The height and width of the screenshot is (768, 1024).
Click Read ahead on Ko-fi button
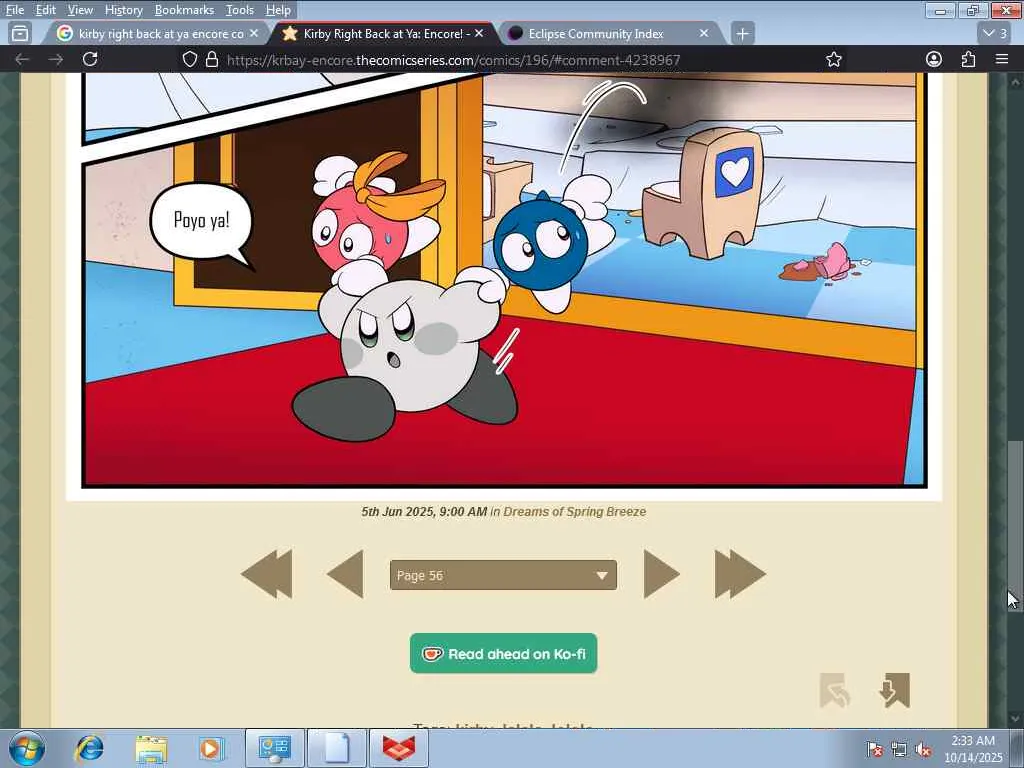pyautogui.click(x=504, y=653)
